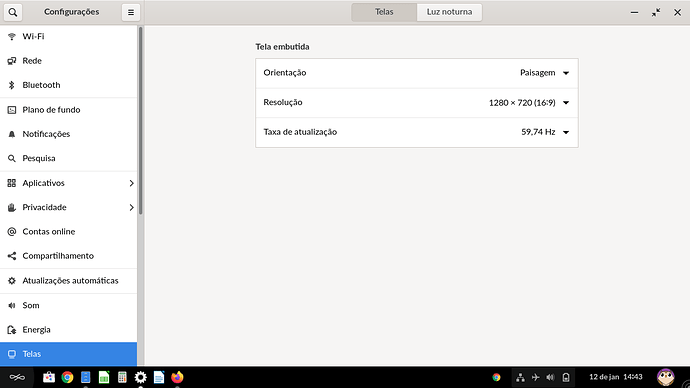
Task: Launch Firefox from the taskbar
Action: (x=177, y=377)
